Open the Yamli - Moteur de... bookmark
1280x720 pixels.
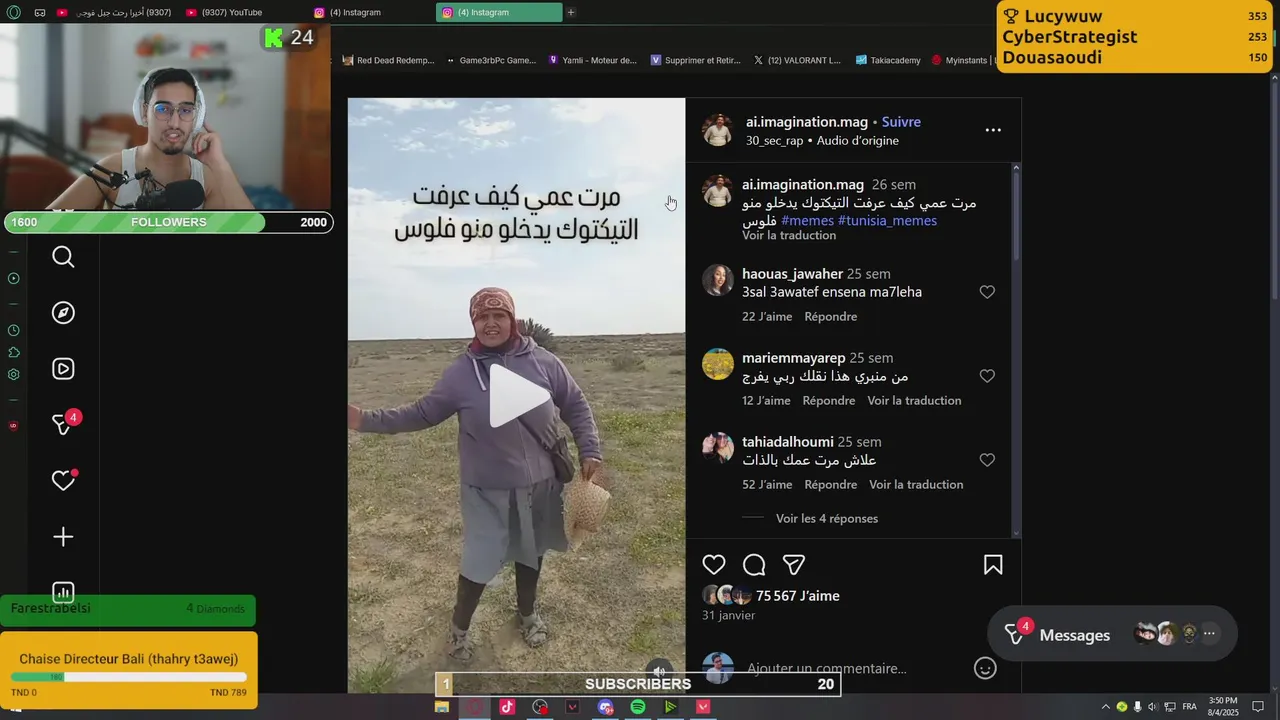592,60
